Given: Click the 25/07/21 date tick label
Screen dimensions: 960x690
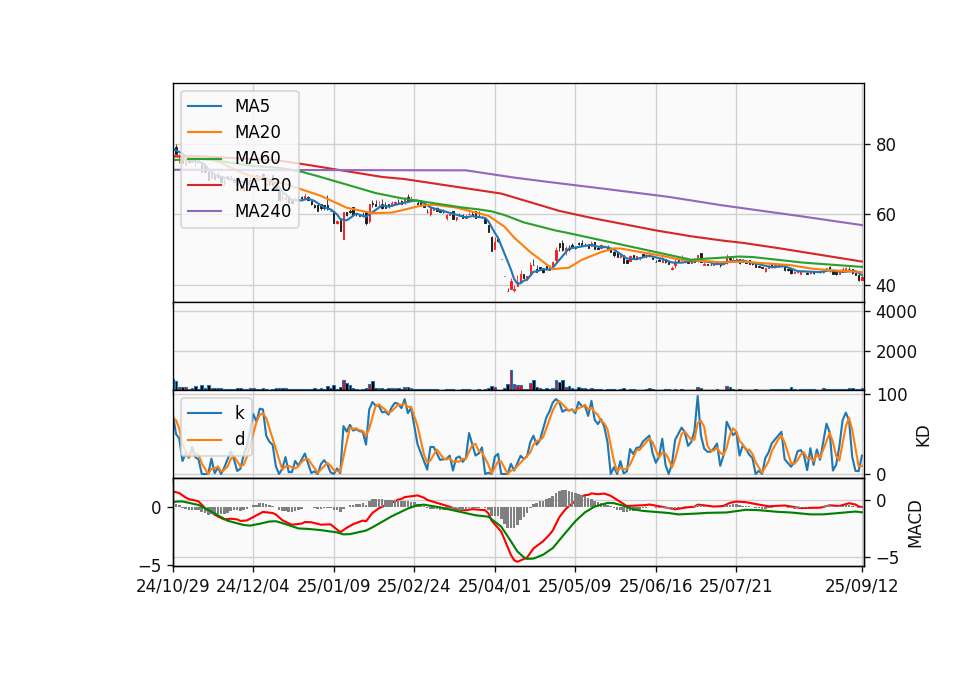Looking at the screenshot, I should (x=736, y=586).
